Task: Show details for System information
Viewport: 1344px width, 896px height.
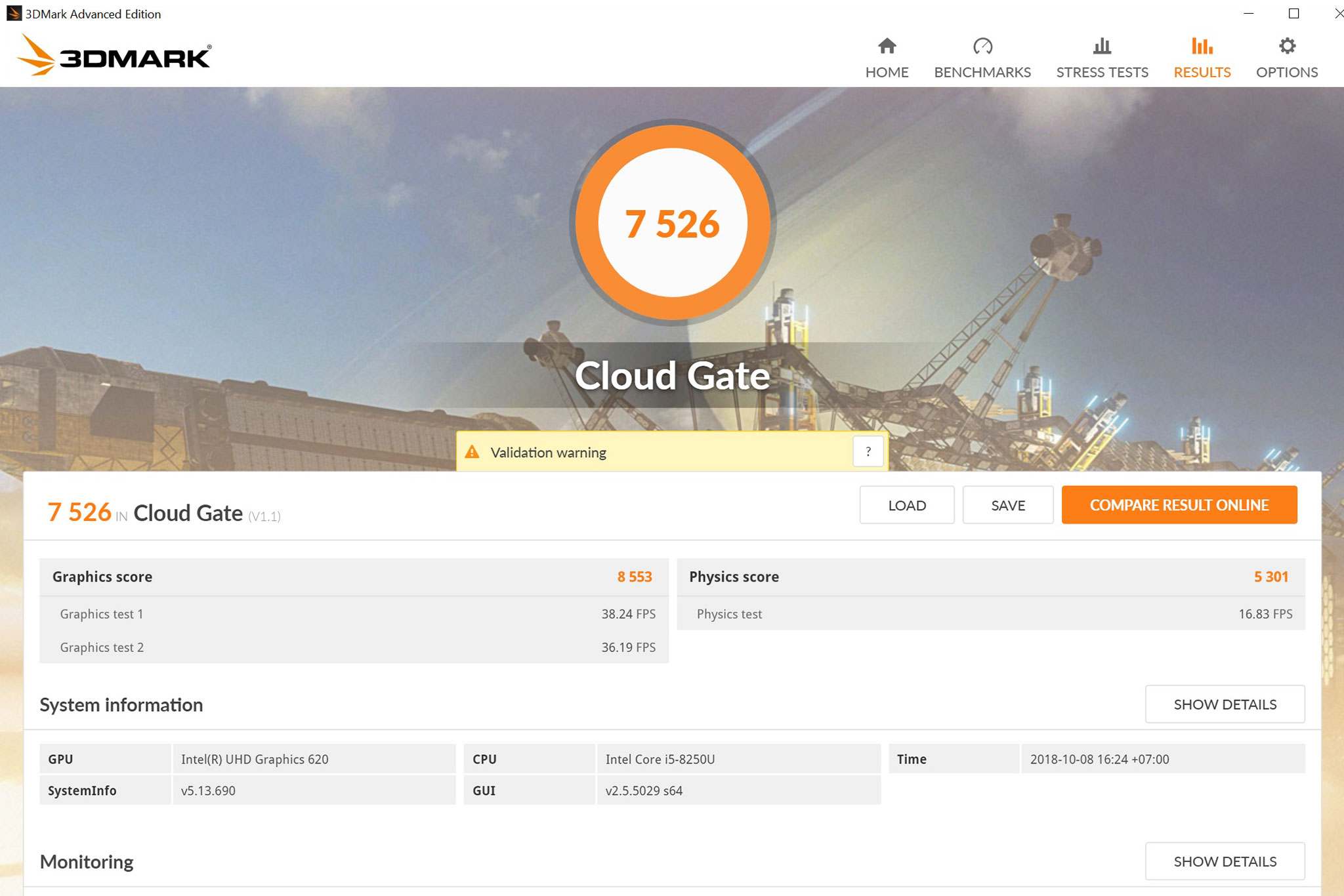Action: coord(1225,704)
